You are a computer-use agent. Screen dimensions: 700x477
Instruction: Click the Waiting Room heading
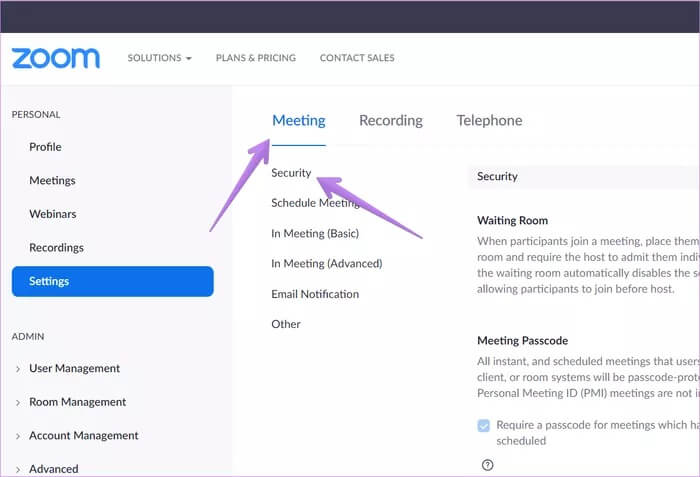pos(512,221)
